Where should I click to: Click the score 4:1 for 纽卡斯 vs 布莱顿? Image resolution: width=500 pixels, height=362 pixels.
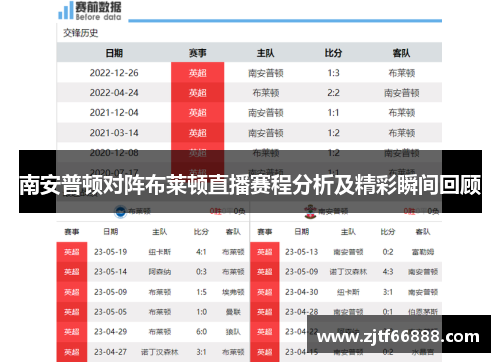[201, 252]
